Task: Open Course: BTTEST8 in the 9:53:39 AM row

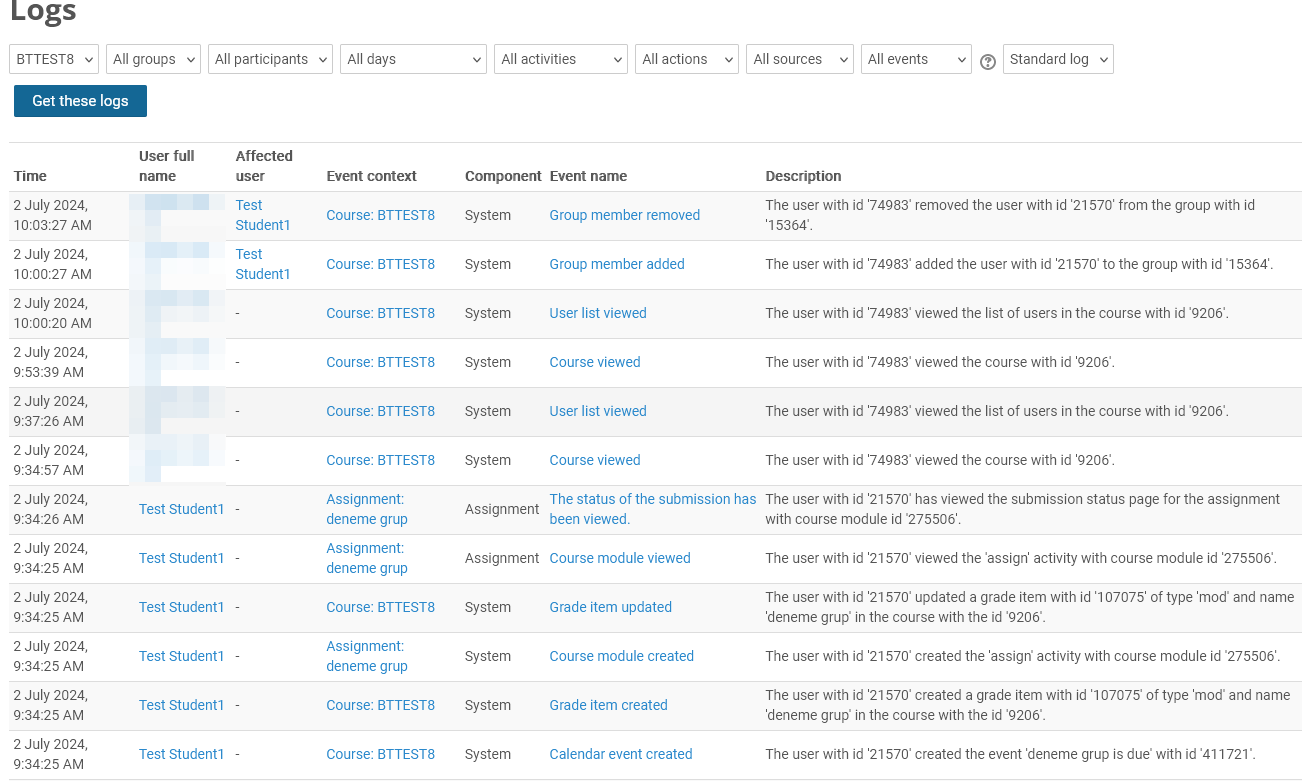Action: [380, 362]
